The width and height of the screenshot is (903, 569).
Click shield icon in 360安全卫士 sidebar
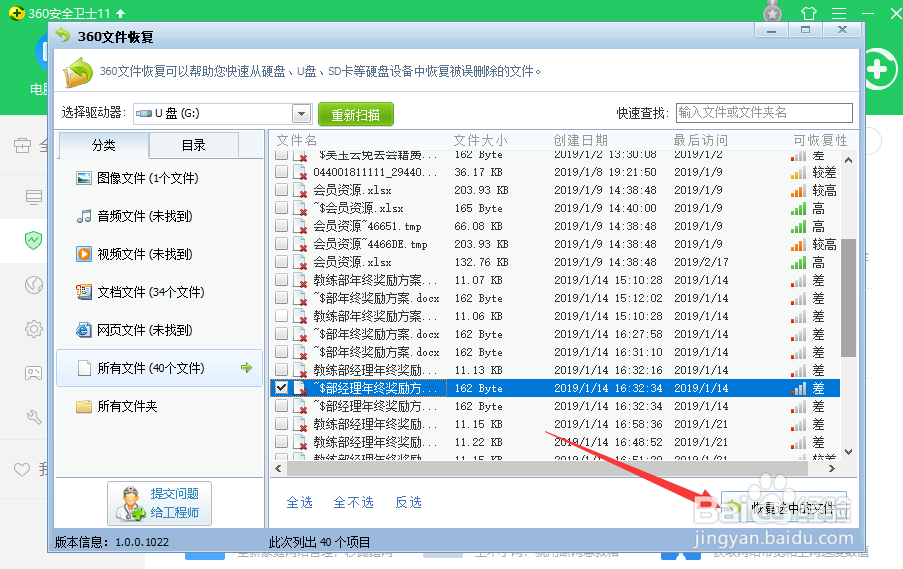[33, 240]
